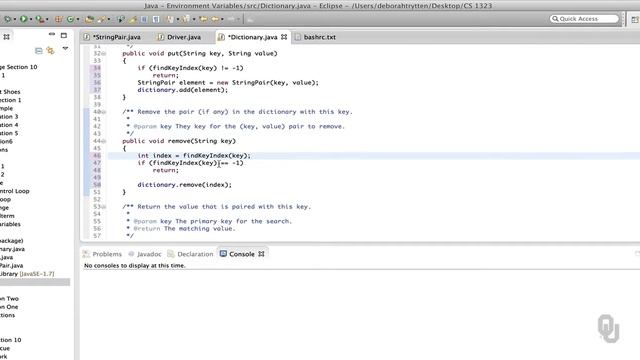
Task: Click the Open Type folder icon
Action: [89, 19]
